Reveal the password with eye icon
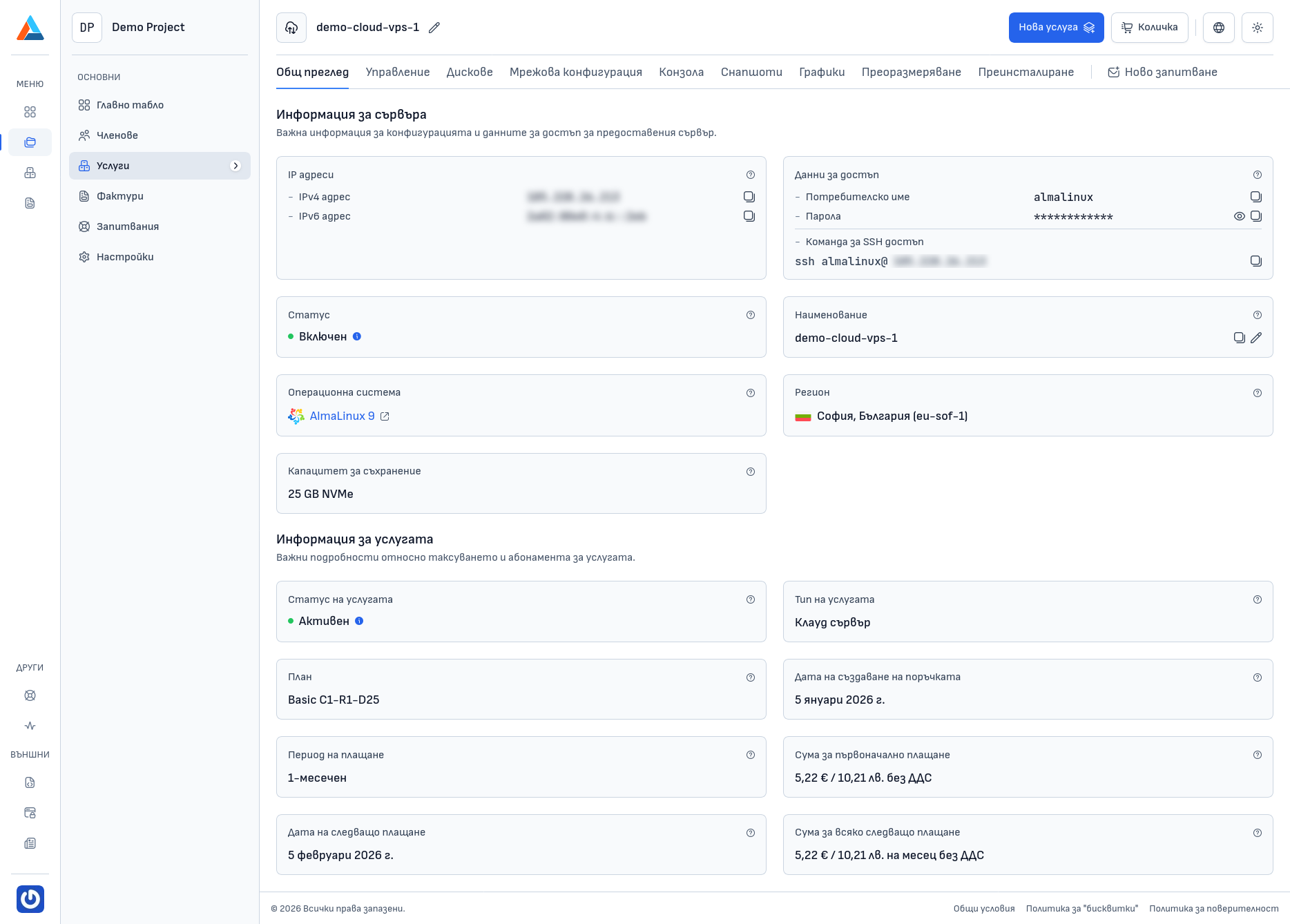Viewport: 1290px width, 924px height. tap(1239, 216)
